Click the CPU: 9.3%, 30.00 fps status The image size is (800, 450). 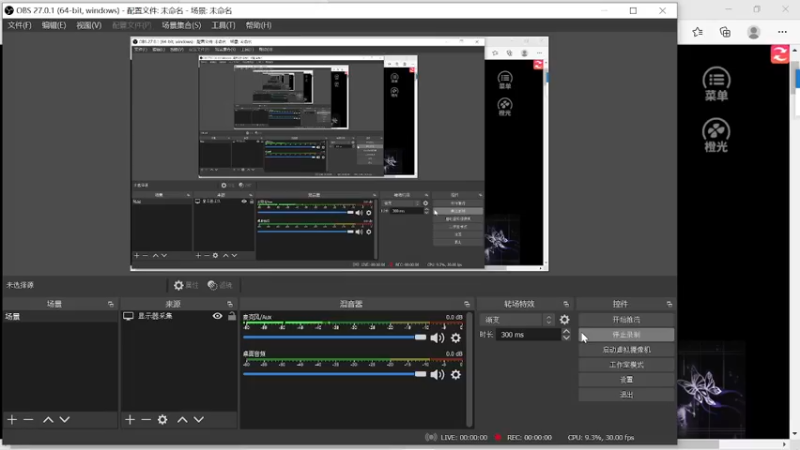(601, 437)
